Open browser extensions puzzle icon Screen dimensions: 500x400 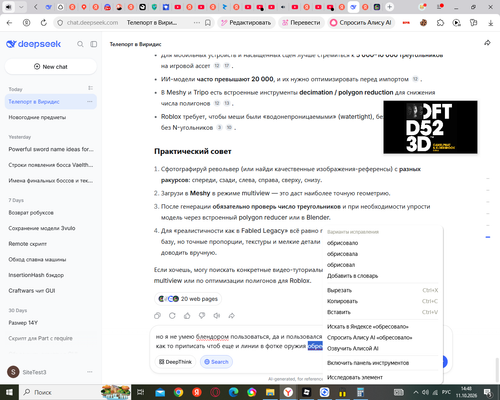(x=440, y=23)
